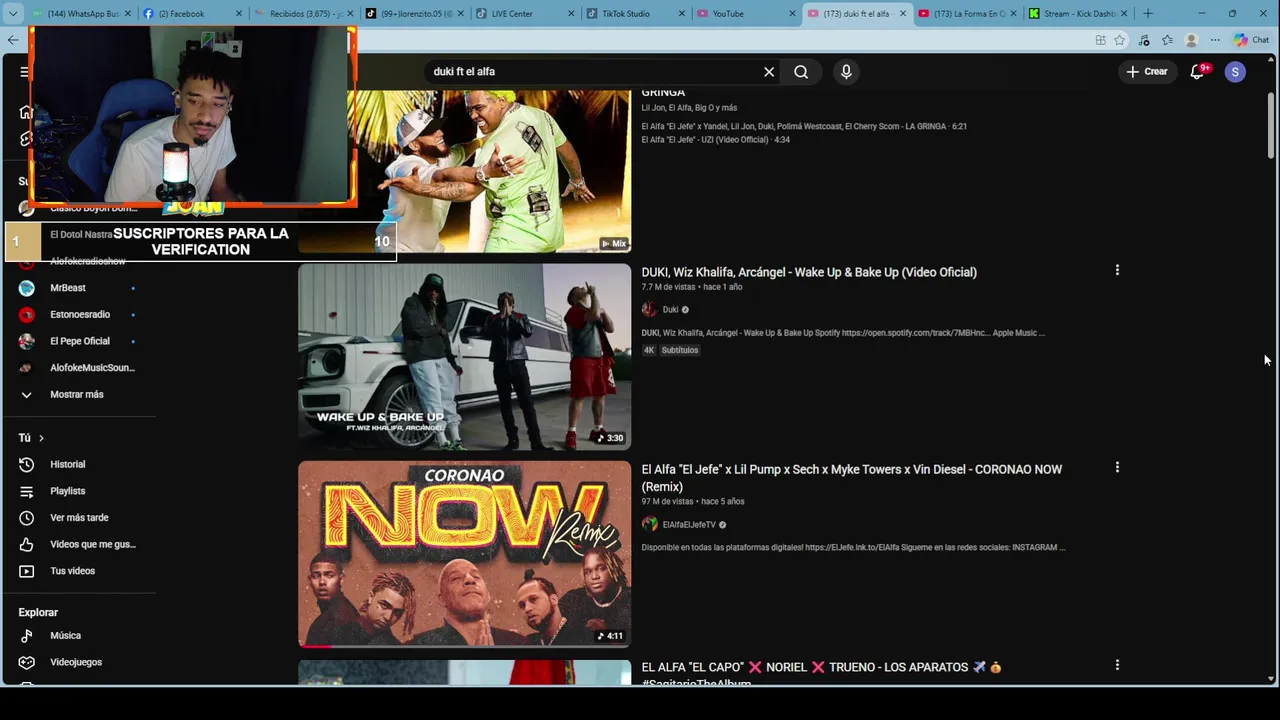Go to ElAlfaElJefeTV channel name
The width and height of the screenshot is (1280, 720).
[689, 525]
